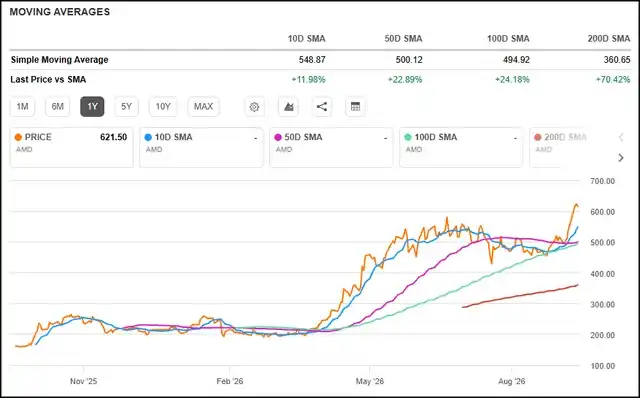Click the Aug '26 axis label
The height and width of the screenshot is (398, 640).
(511, 381)
